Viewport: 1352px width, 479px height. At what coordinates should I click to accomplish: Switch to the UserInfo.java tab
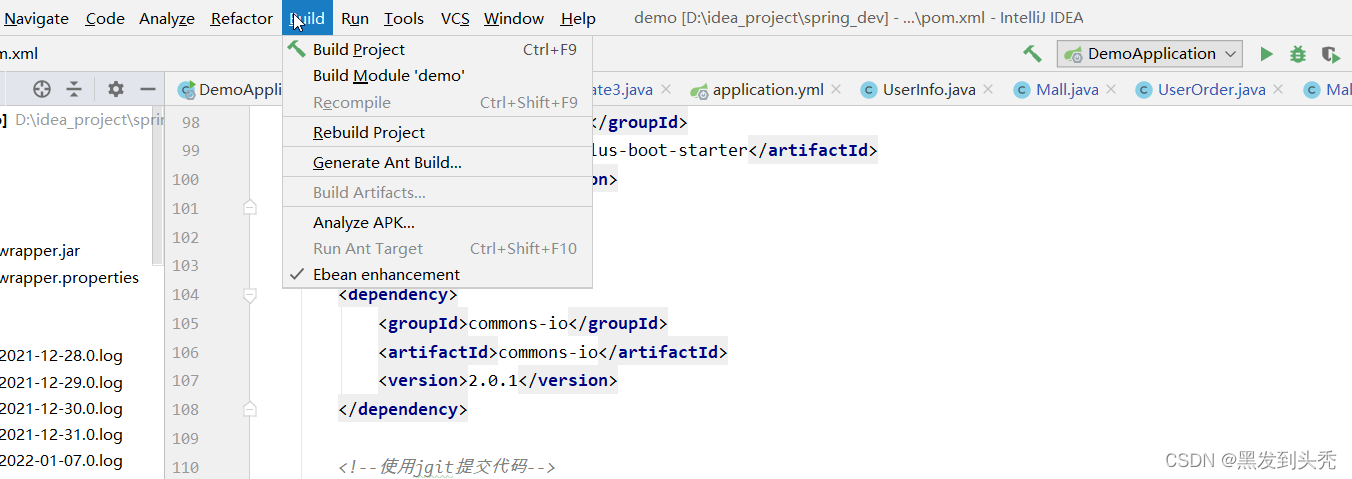[x=929, y=90]
